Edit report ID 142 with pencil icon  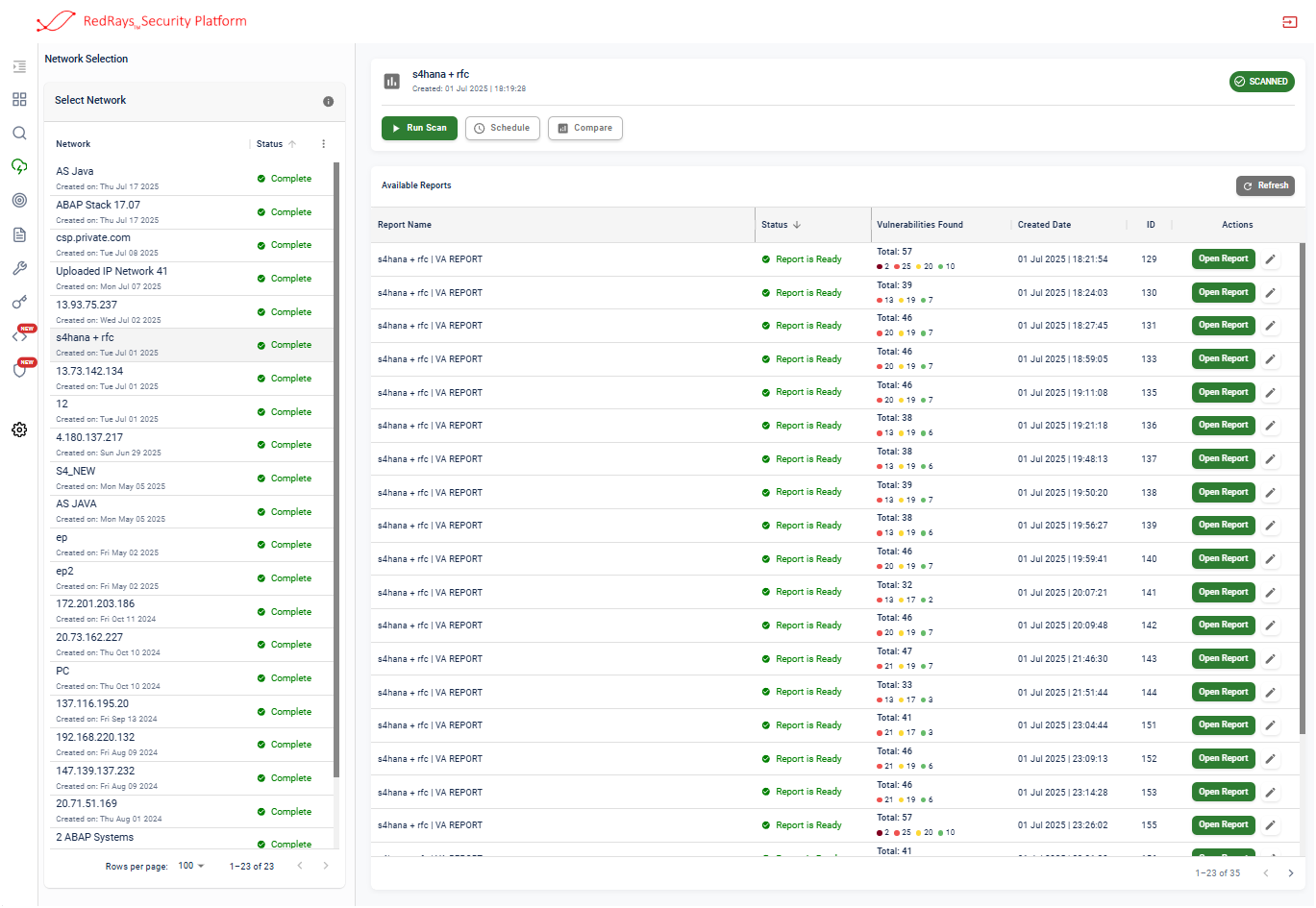[x=1270, y=626]
